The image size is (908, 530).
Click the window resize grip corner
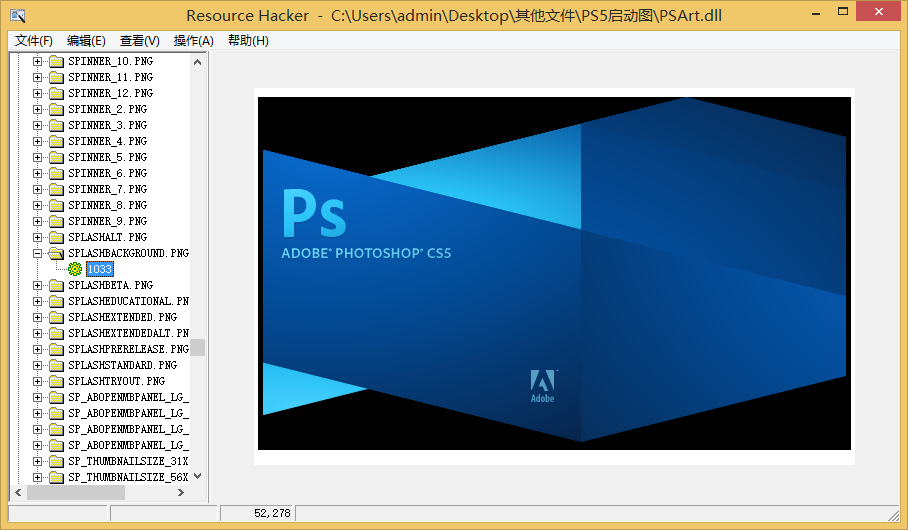895,514
